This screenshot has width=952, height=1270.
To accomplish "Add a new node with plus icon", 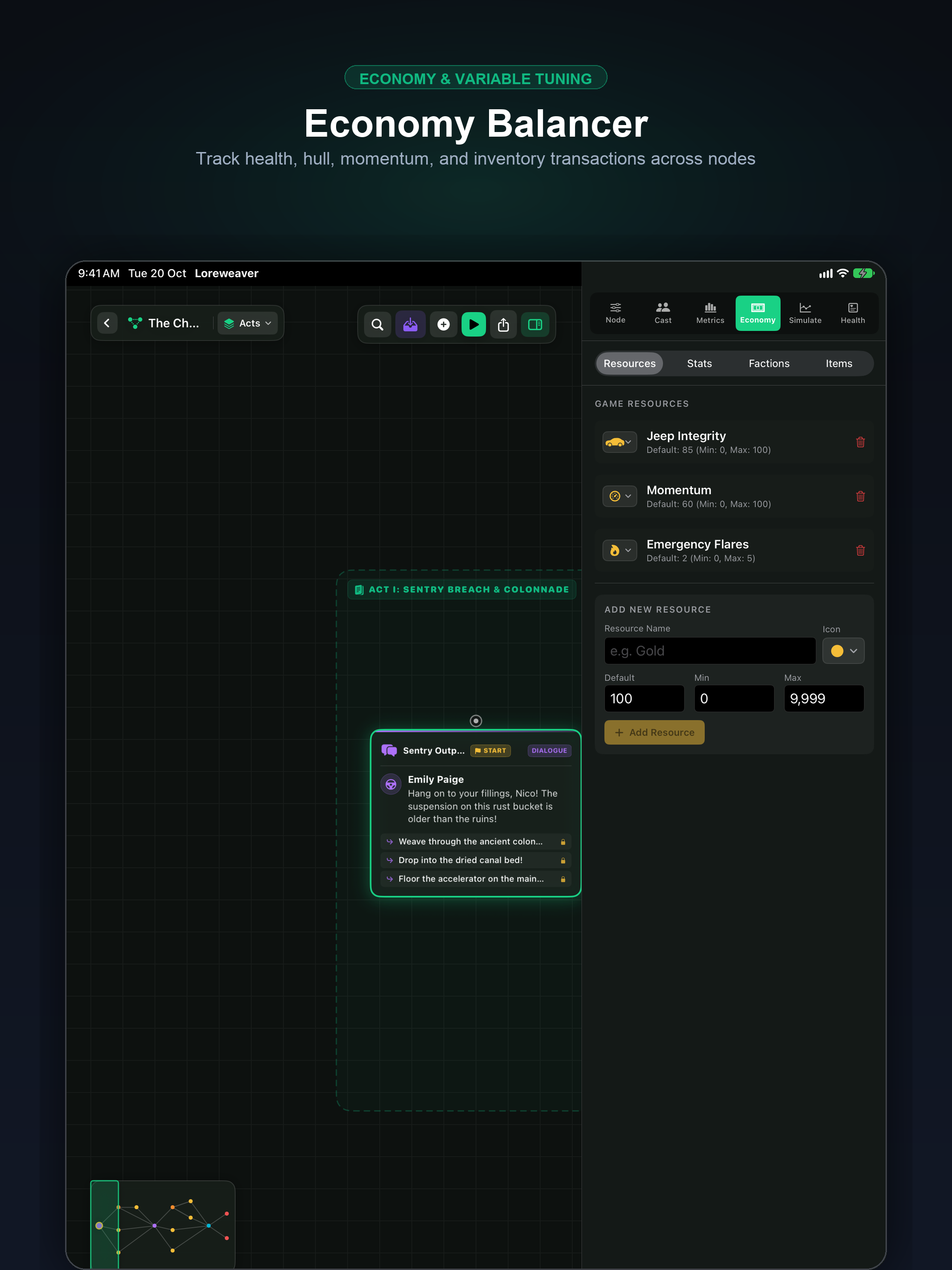I will click(443, 324).
